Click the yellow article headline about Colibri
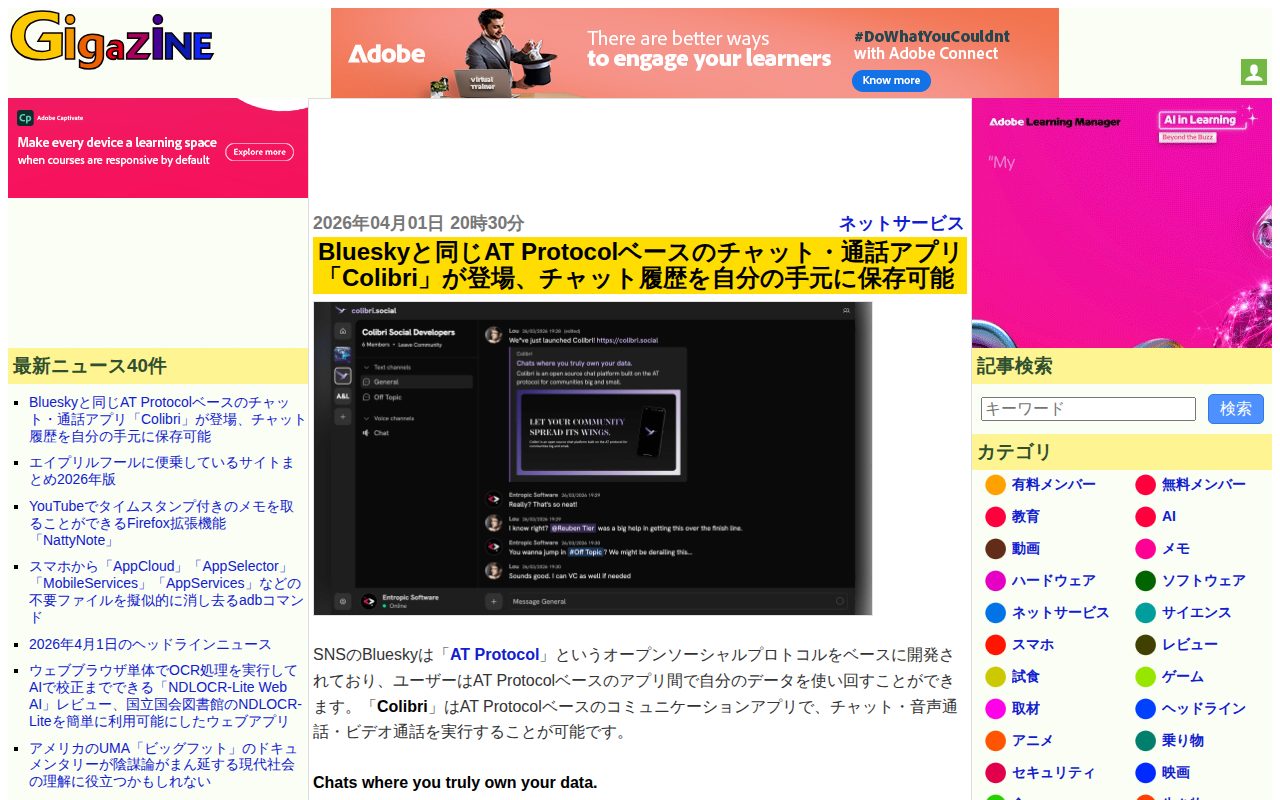Image resolution: width=1280 pixels, height=800 pixels. pos(640,265)
